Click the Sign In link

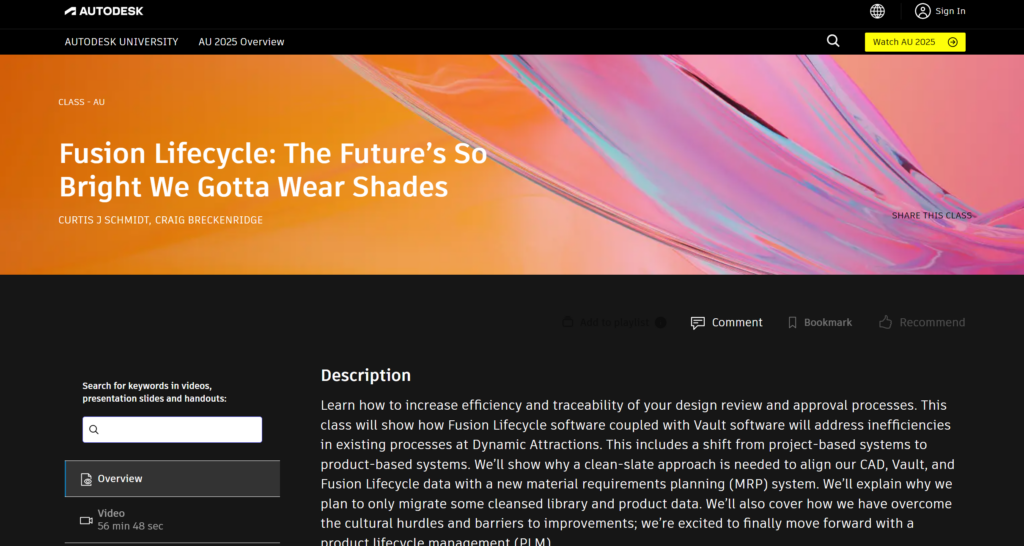[x=950, y=11]
